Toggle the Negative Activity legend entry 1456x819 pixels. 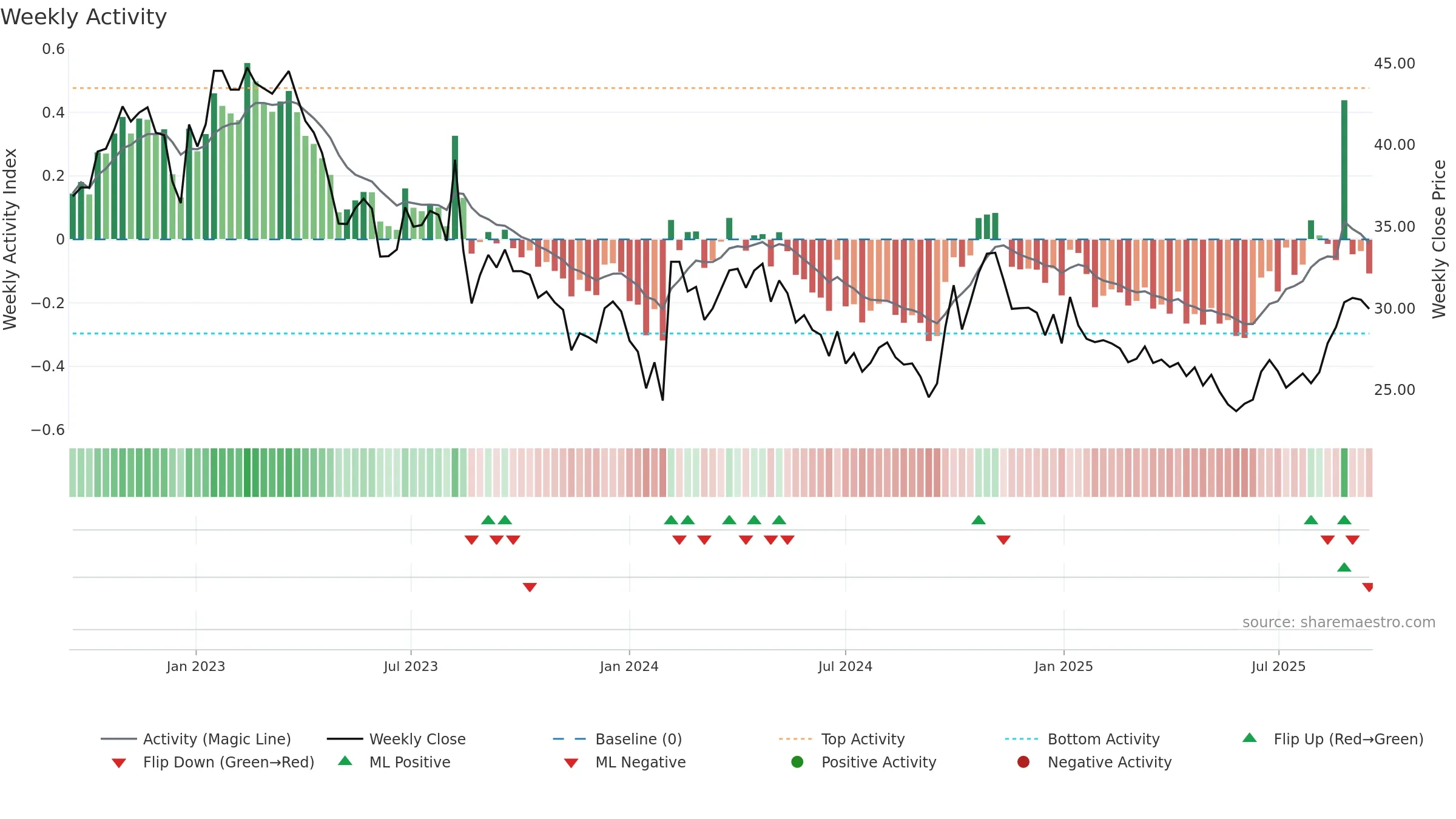pyautogui.click(x=1094, y=762)
